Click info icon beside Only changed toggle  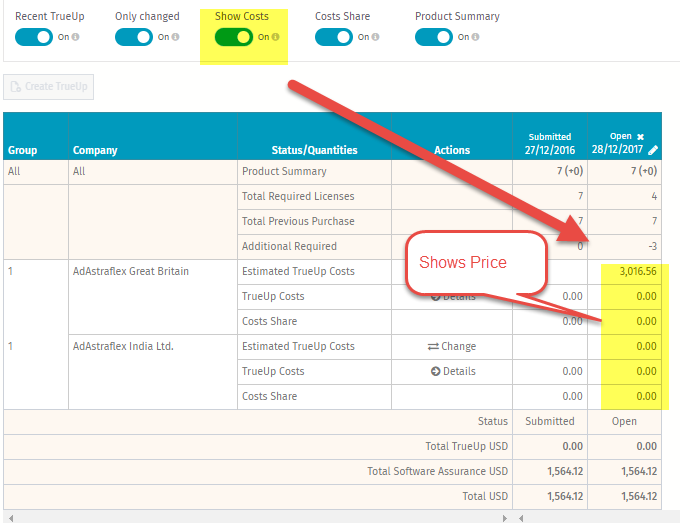(x=176, y=38)
